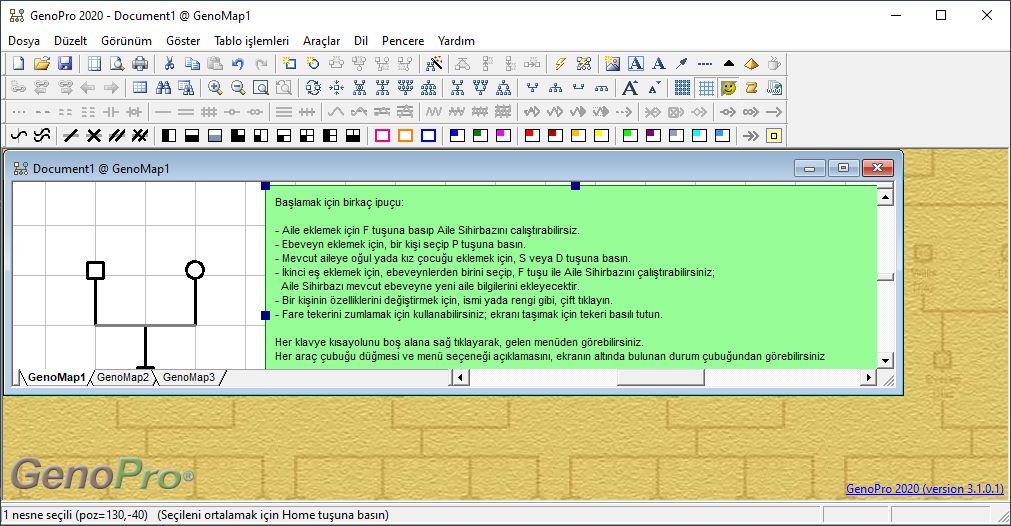Choose the pink border color square
1011x526 pixels.
click(x=382, y=135)
